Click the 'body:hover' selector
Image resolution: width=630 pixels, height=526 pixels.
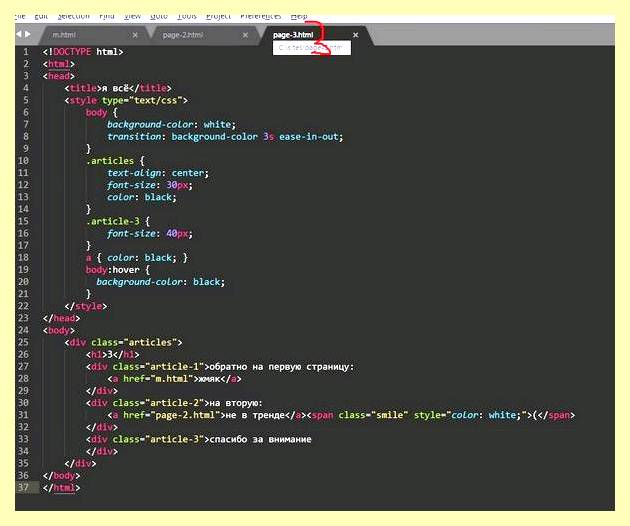pos(112,270)
